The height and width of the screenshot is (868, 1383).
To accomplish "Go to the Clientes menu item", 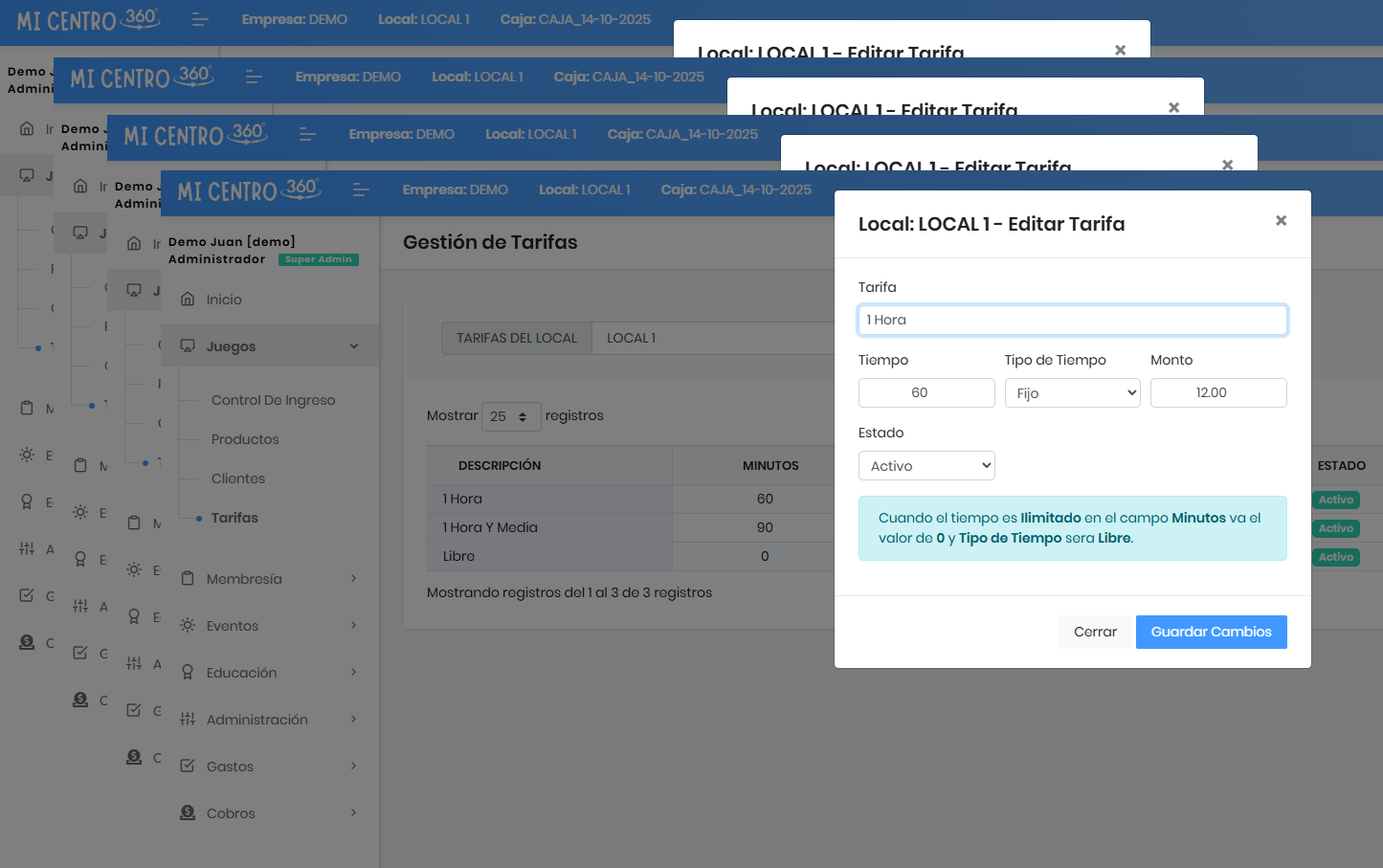I will 238,479.
